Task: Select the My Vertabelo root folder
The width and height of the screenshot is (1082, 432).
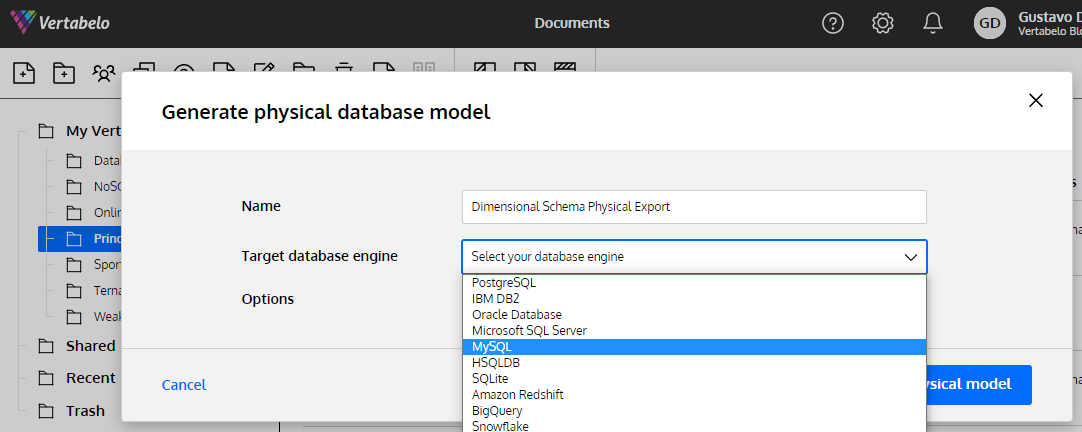Action: (x=80, y=131)
